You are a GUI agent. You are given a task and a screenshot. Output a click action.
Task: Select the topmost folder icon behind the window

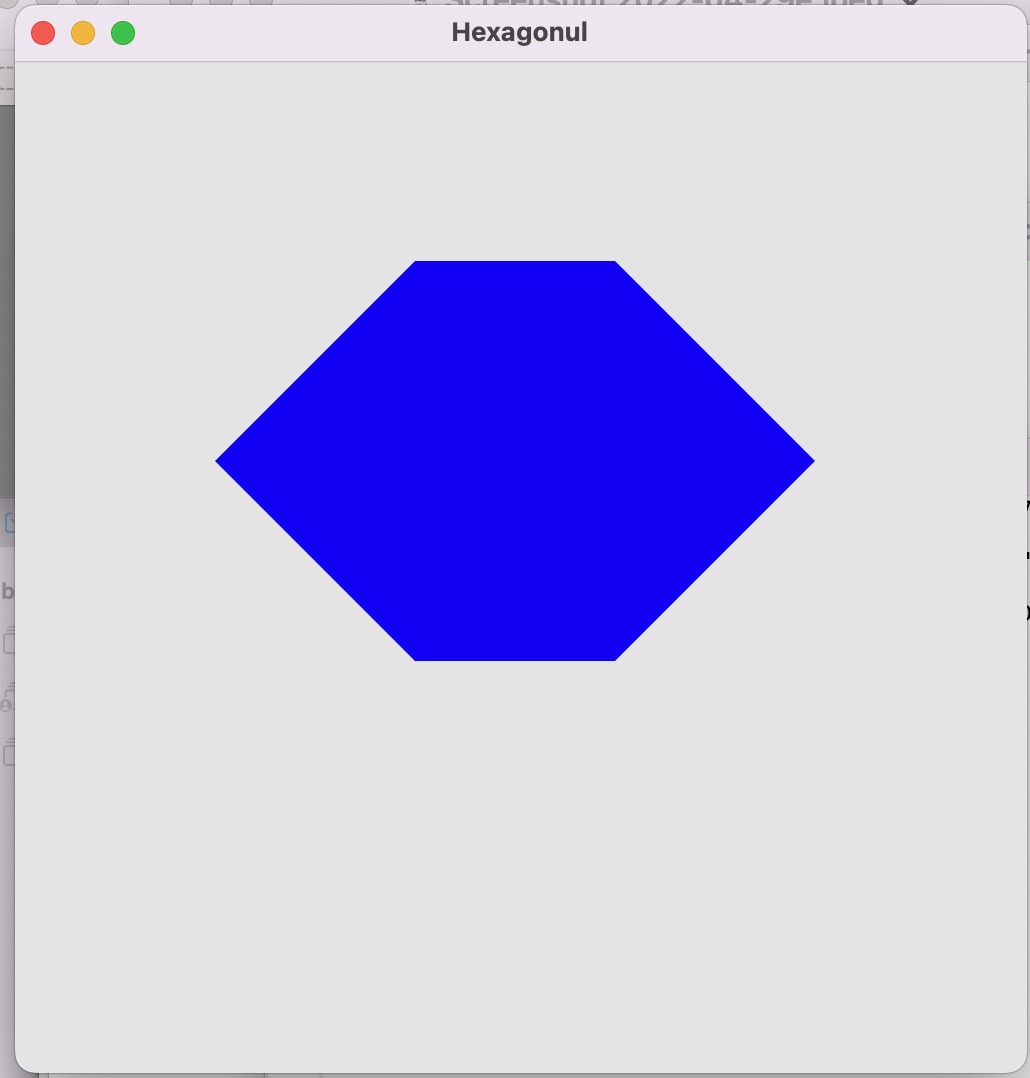click(8, 640)
